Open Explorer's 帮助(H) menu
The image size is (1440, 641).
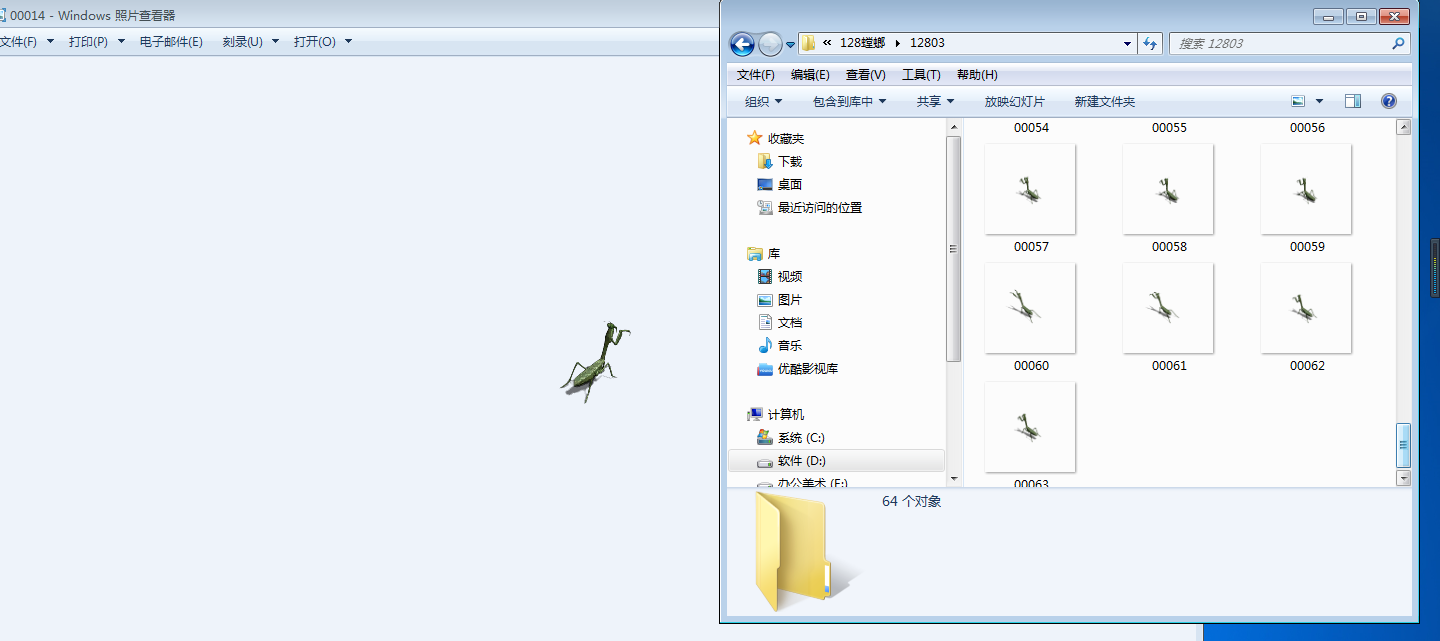pos(977,75)
